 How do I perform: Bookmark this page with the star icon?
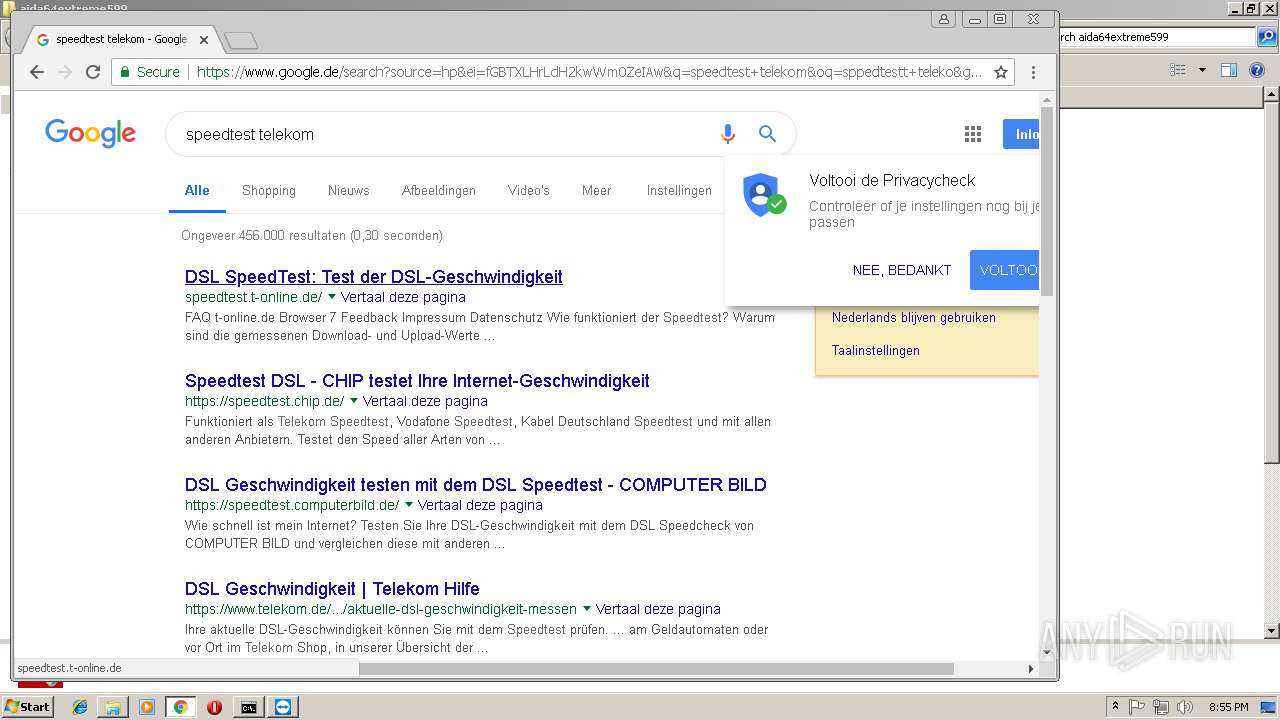coord(1000,72)
